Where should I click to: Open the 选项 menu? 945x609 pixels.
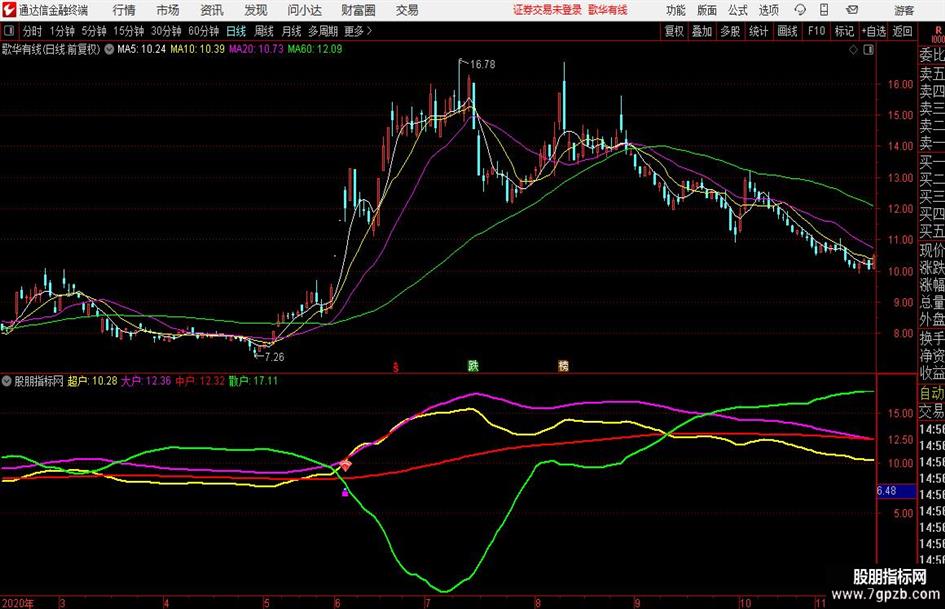click(x=768, y=10)
